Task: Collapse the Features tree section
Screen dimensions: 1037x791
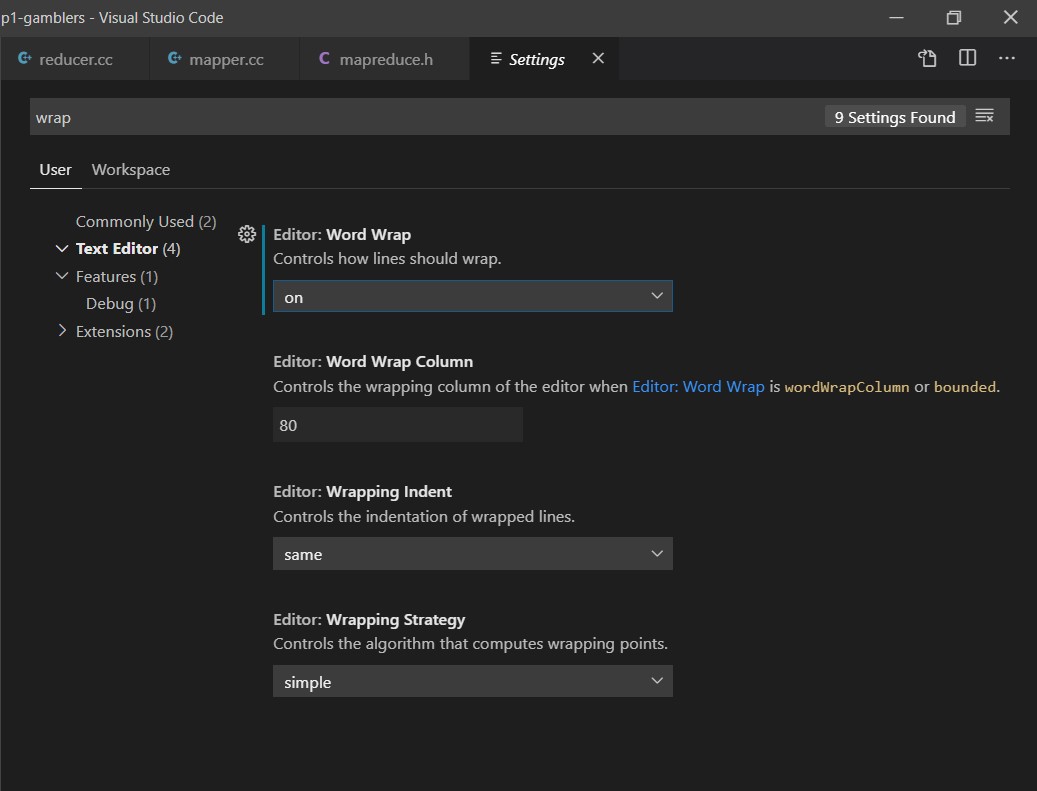Action: [62, 276]
